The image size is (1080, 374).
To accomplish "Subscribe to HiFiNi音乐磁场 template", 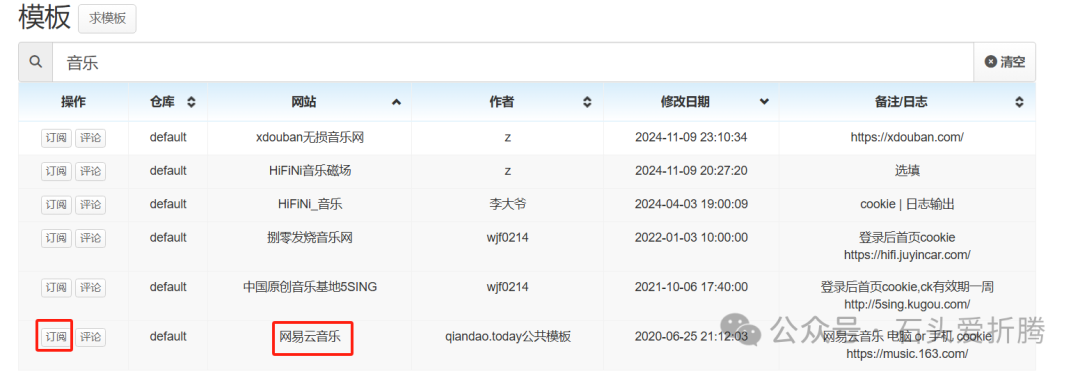I will pos(56,171).
